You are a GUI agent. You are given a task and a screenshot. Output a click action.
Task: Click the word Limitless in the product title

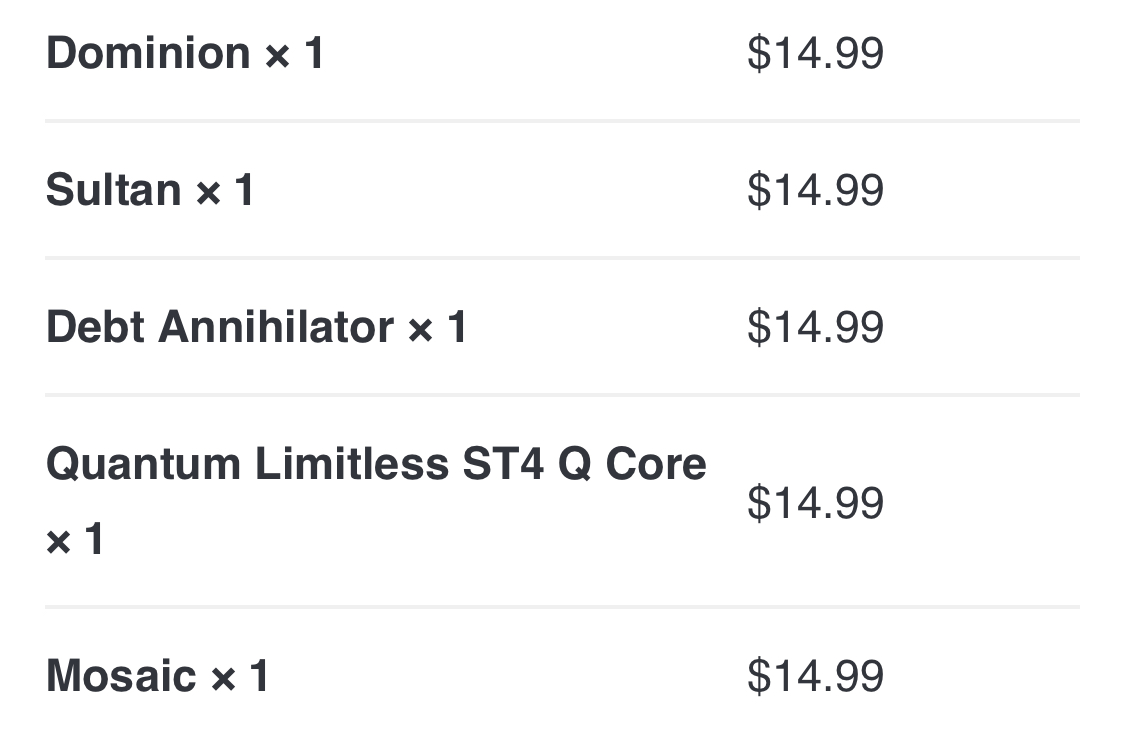point(352,464)
